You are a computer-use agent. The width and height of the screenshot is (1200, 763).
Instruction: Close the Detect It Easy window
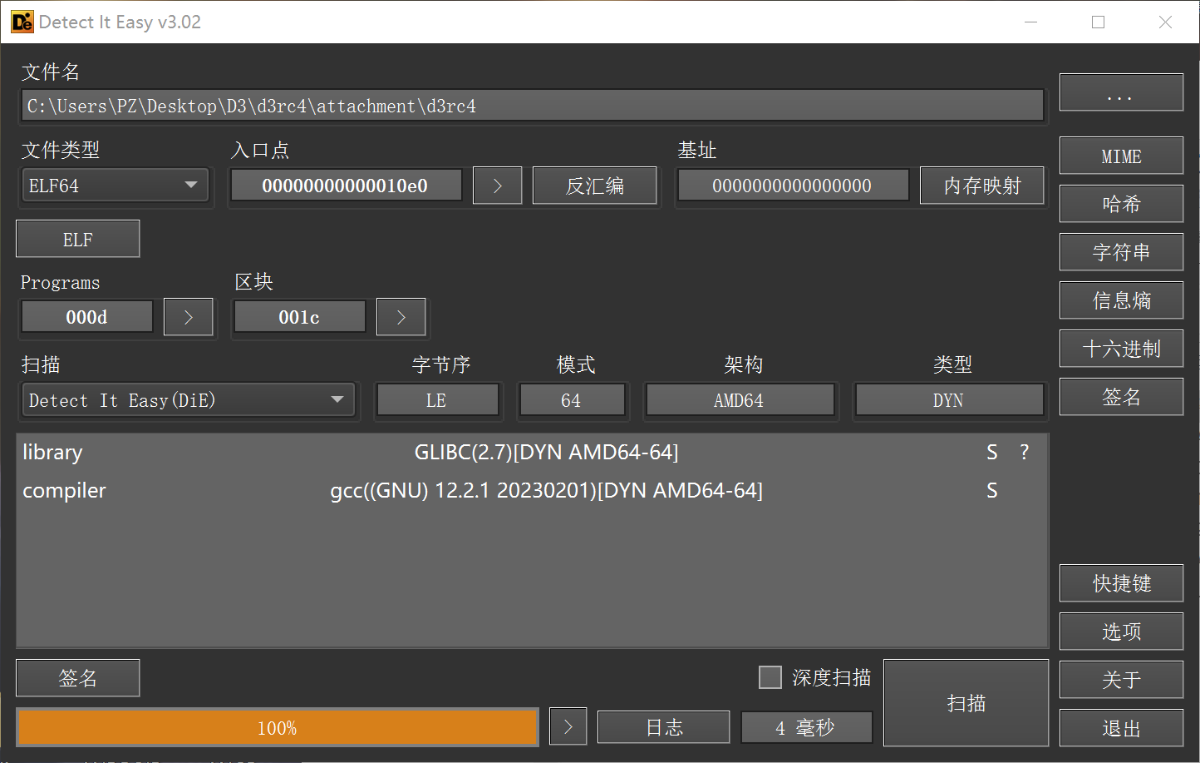click(x=1165, y=22)
